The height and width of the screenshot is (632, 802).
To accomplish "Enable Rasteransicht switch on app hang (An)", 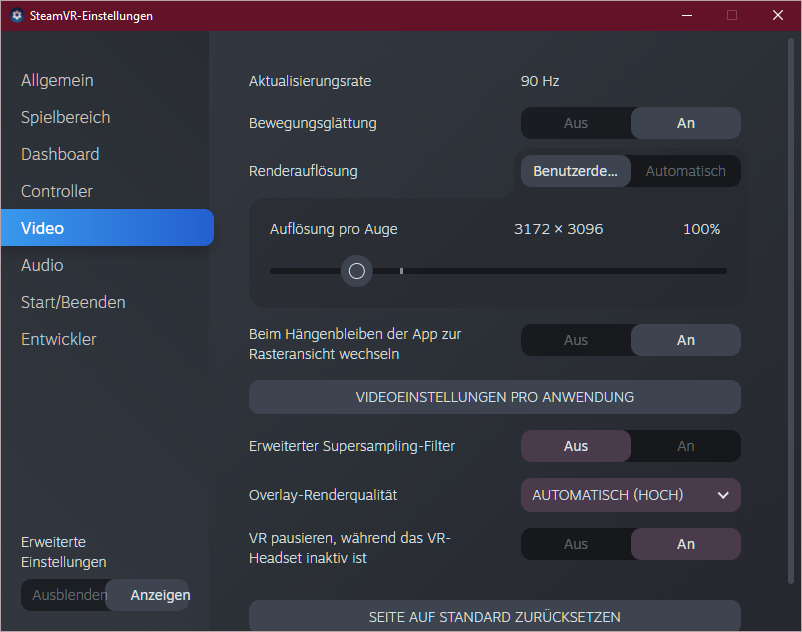I will [686, 340].
